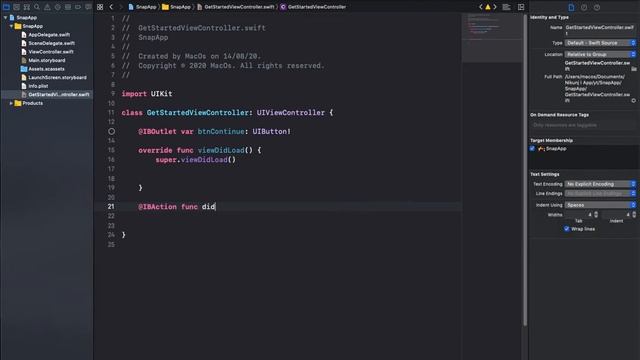Show the File inspector
The width and height of the screenshot is (640, 360).
[571, 7]
